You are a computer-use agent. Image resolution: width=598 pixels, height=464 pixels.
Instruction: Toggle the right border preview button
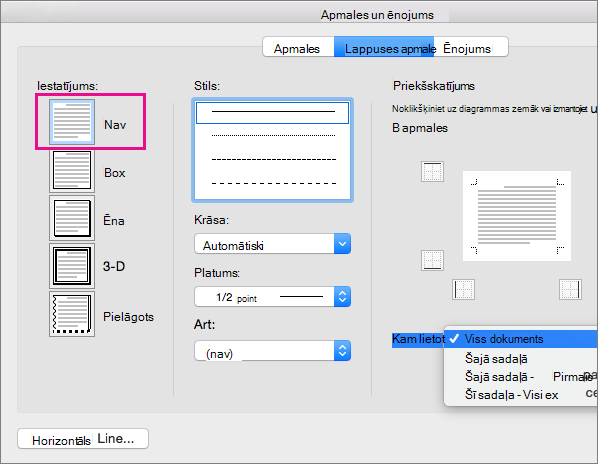click(x=570, y=289)
